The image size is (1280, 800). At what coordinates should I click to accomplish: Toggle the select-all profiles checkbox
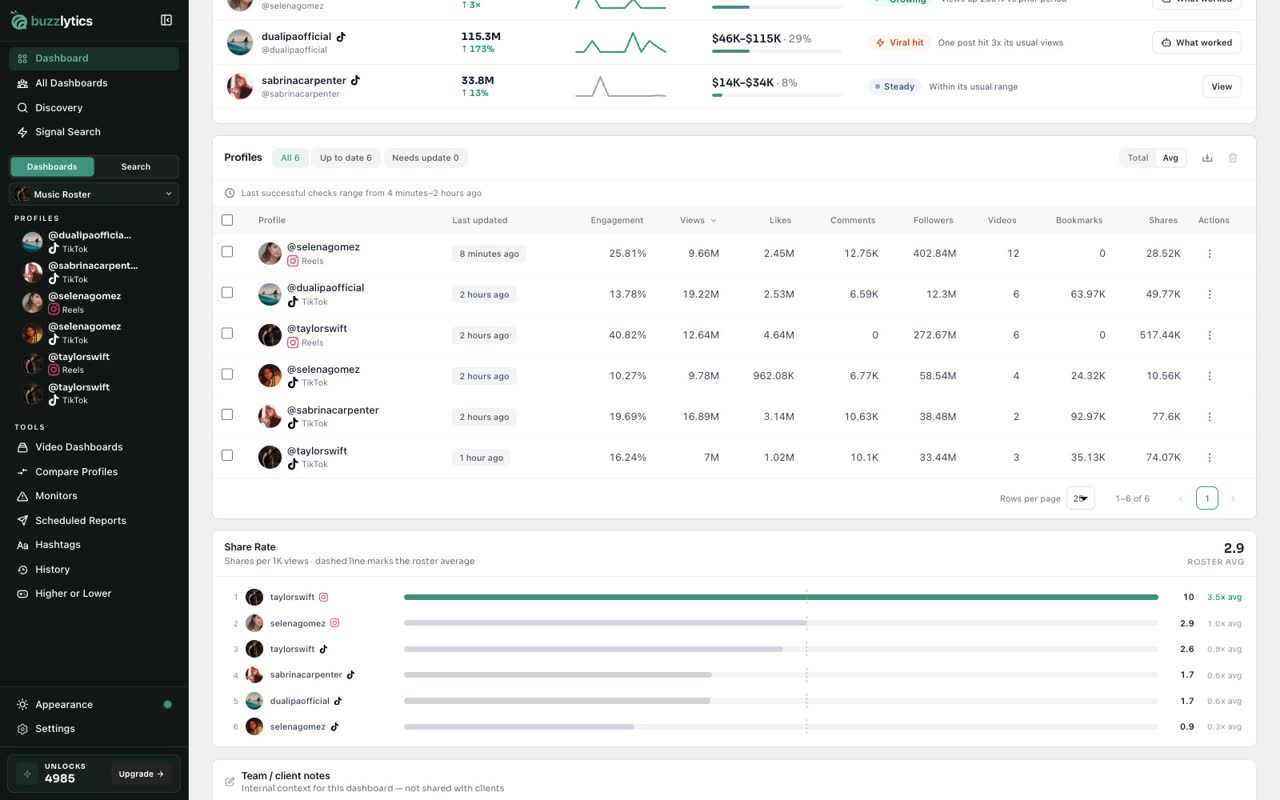click(x=227, y=220)
